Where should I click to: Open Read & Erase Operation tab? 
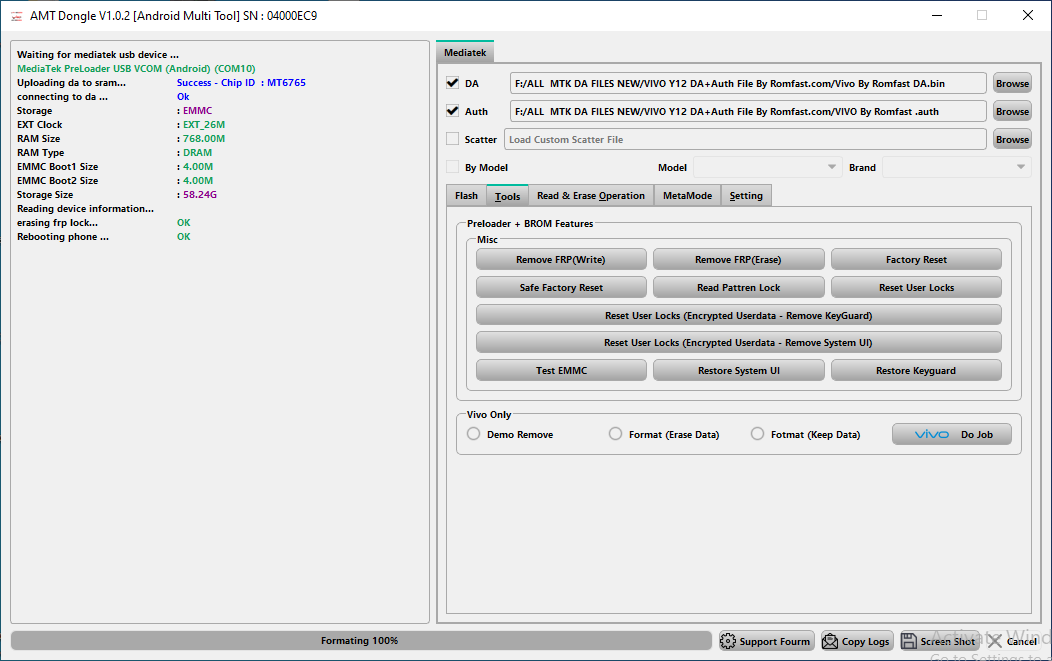point(590,196)
